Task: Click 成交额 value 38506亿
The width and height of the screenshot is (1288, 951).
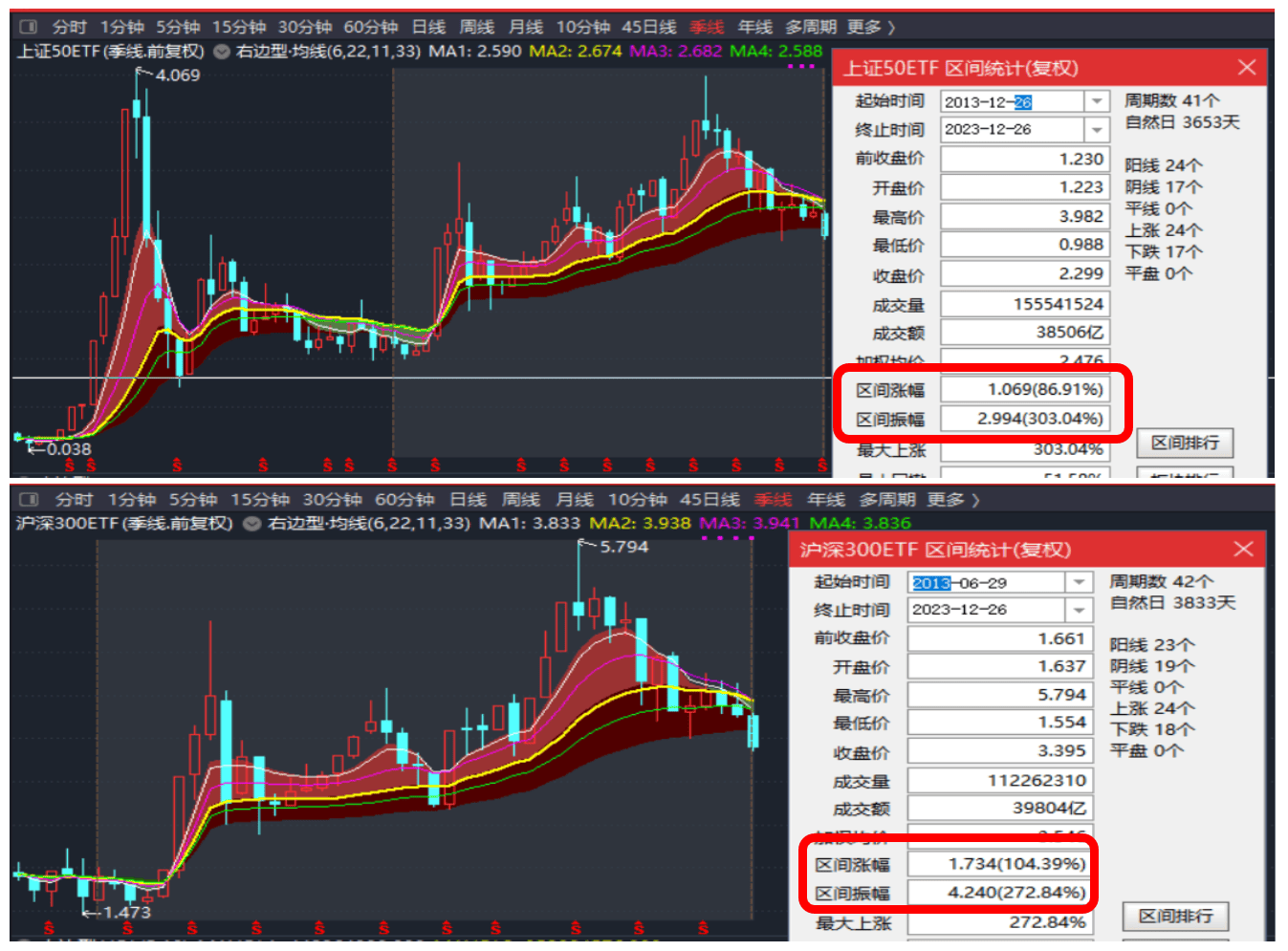Action: pyautogui.click(x=1024, y=332)
